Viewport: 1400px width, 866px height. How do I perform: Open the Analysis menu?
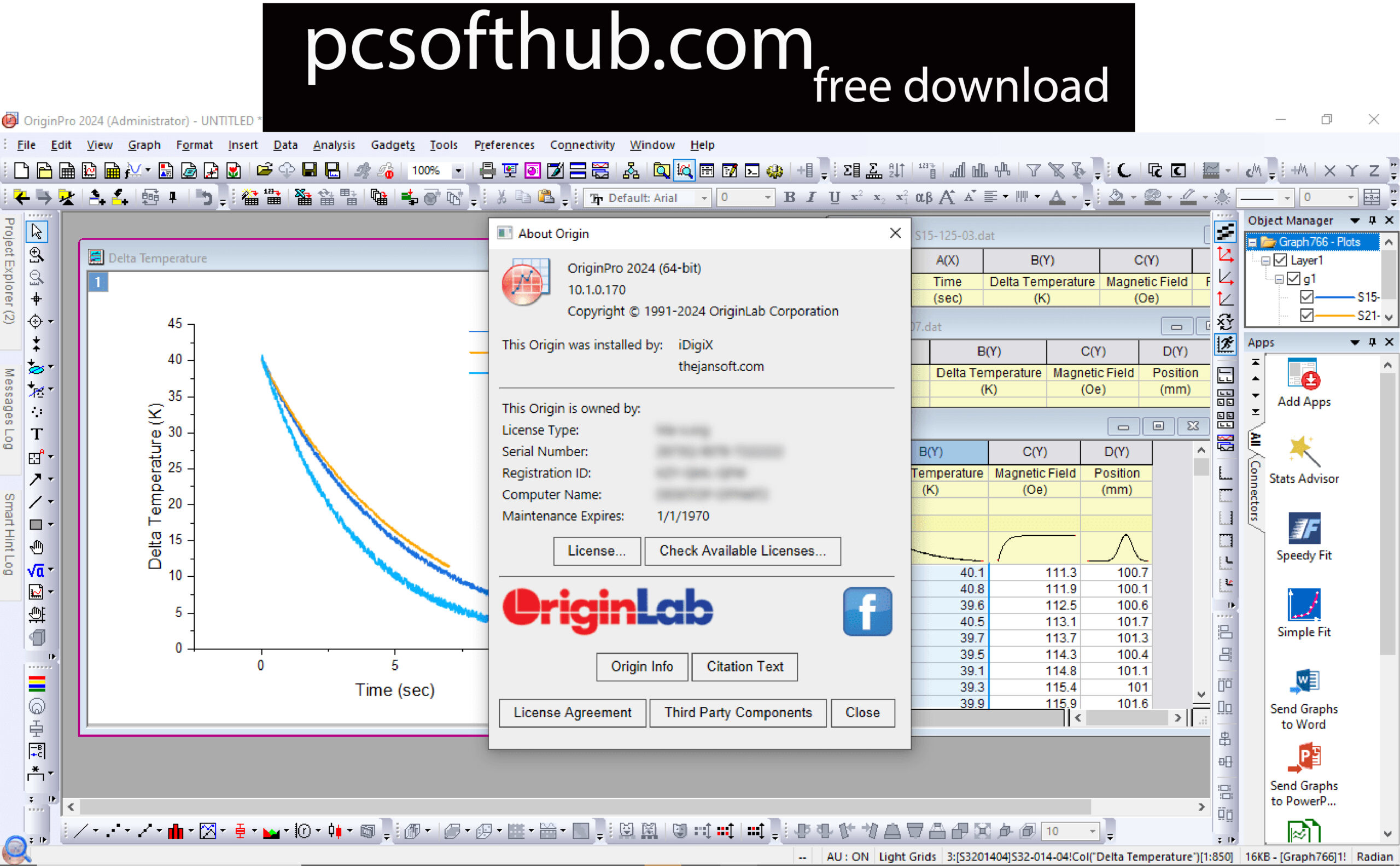[x=334, y=144]
